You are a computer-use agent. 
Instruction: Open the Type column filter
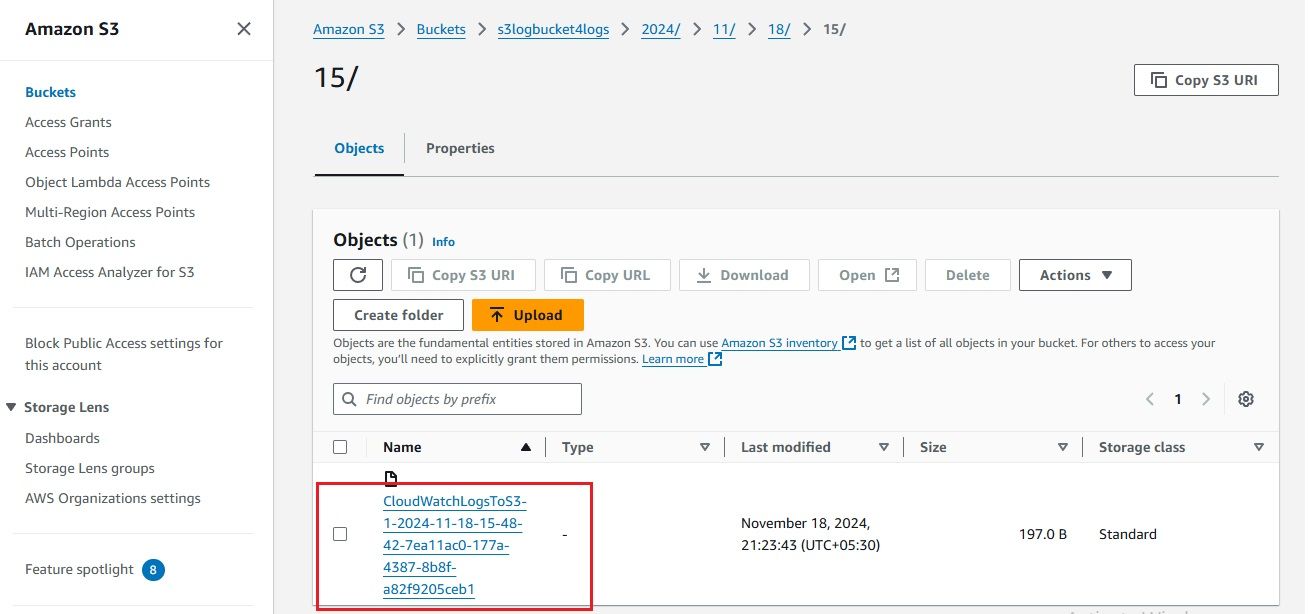705,446
